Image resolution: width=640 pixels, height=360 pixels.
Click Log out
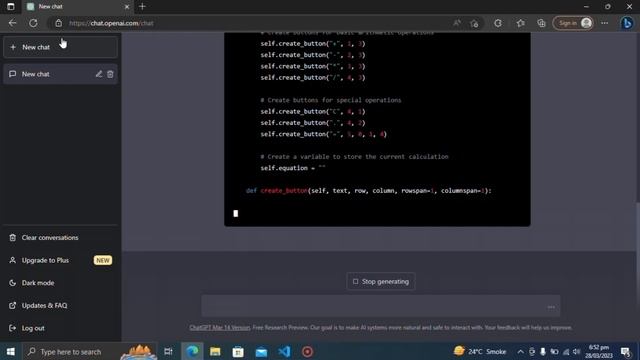click(x=33, y=328)
